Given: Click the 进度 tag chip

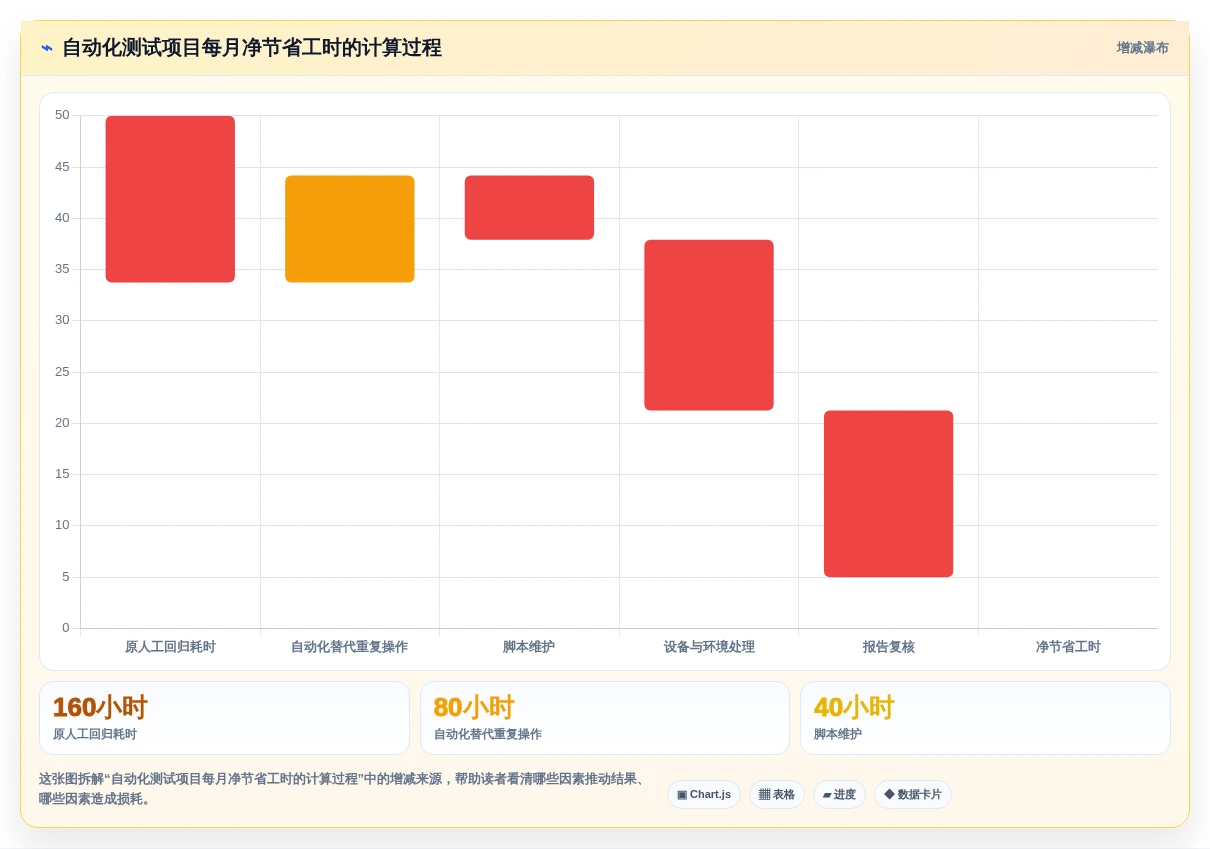Looking at the screenshot, I should pyautogui.click(x=839, y=795).
